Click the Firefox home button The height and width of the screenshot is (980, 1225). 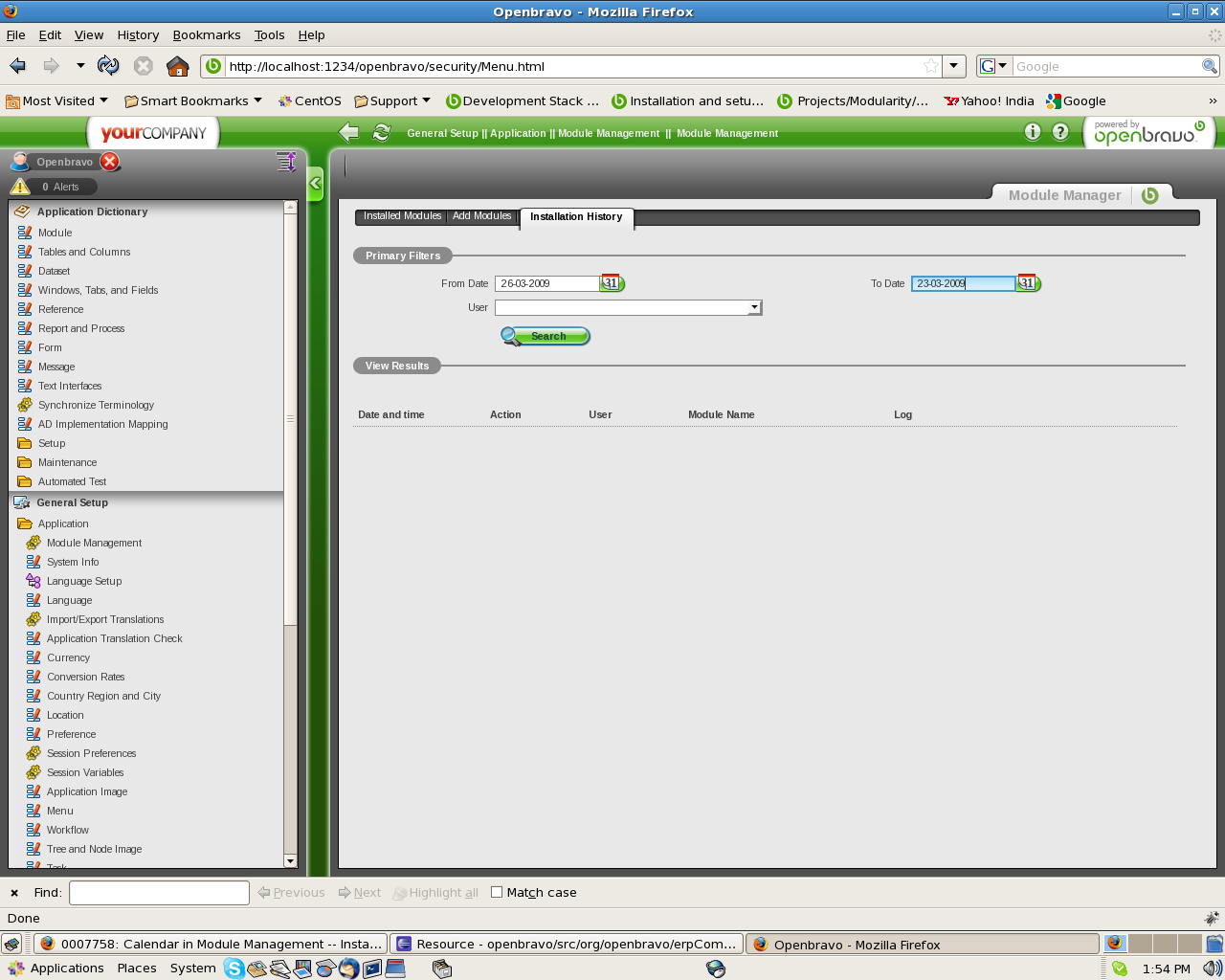coord(177,66)
